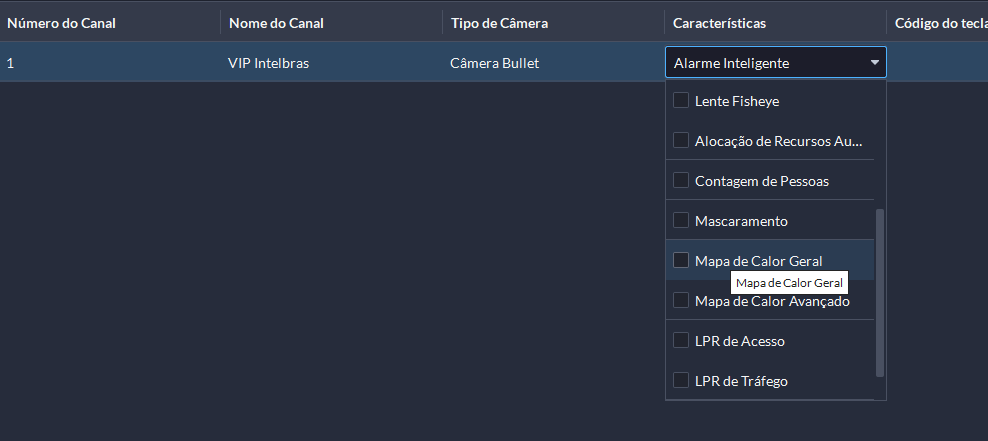Click the Câmera Bullet type cell
988x441 pixels.
495,63
